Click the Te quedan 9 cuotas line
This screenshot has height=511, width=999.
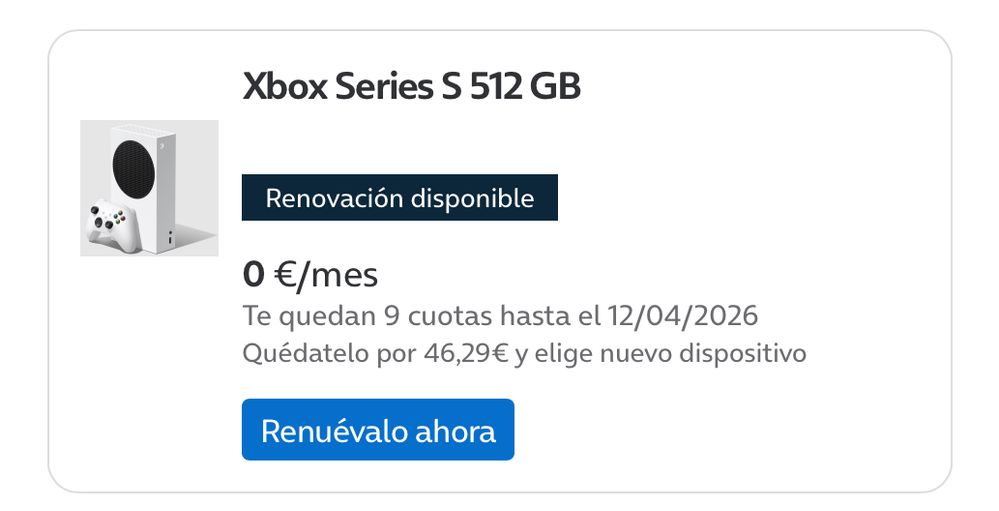coord(500,316)
